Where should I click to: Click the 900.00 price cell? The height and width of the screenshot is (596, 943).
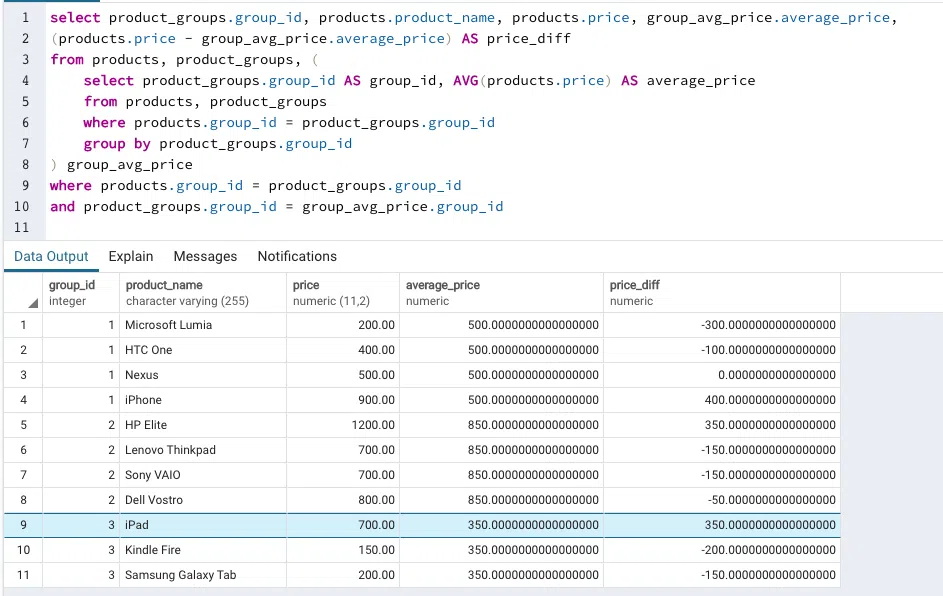pyautogui.click(x=343, y=400)
